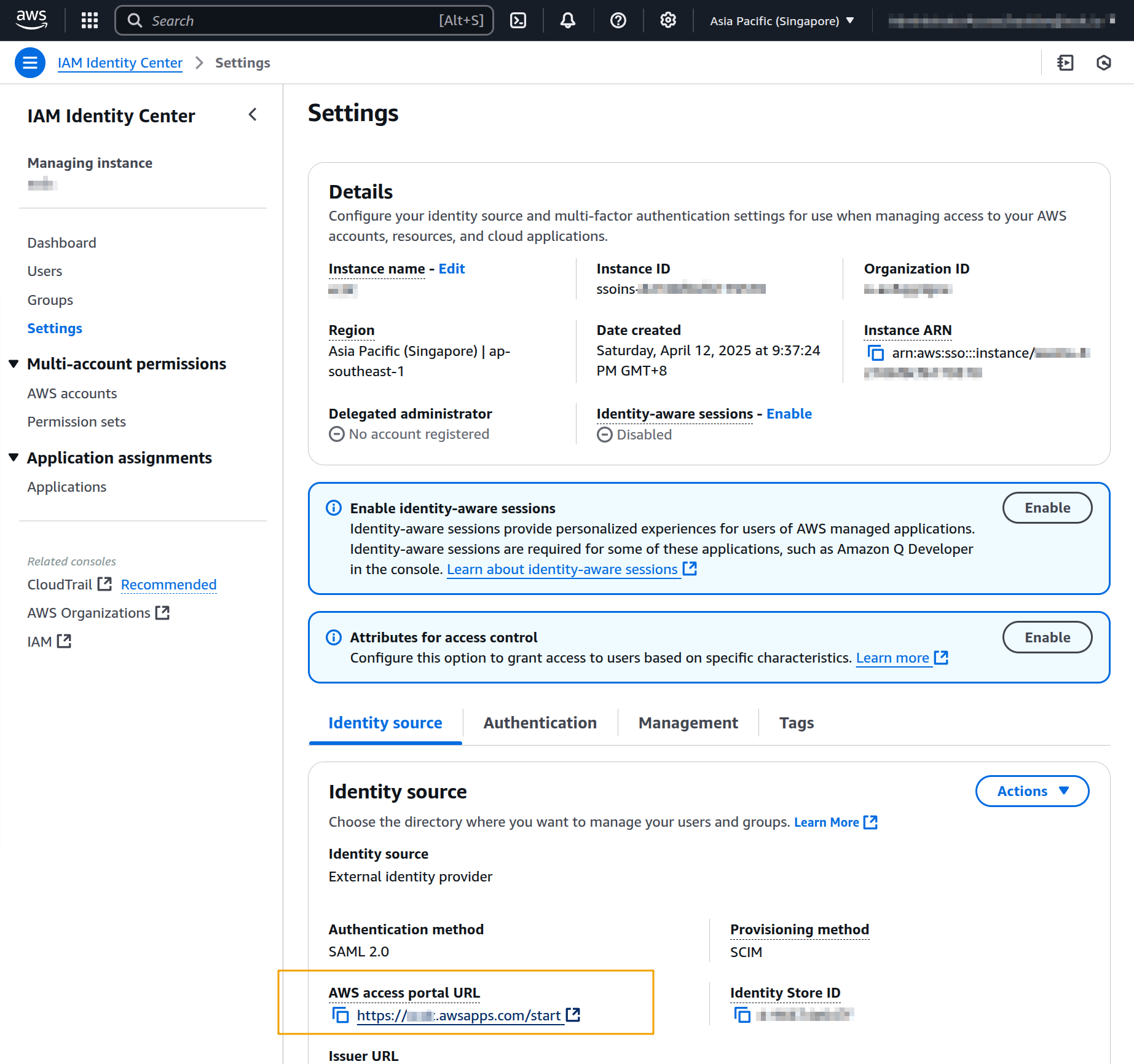Copy the Instance ARN with copy icon
The image size is (1134, 1064).
pos(875,353)
